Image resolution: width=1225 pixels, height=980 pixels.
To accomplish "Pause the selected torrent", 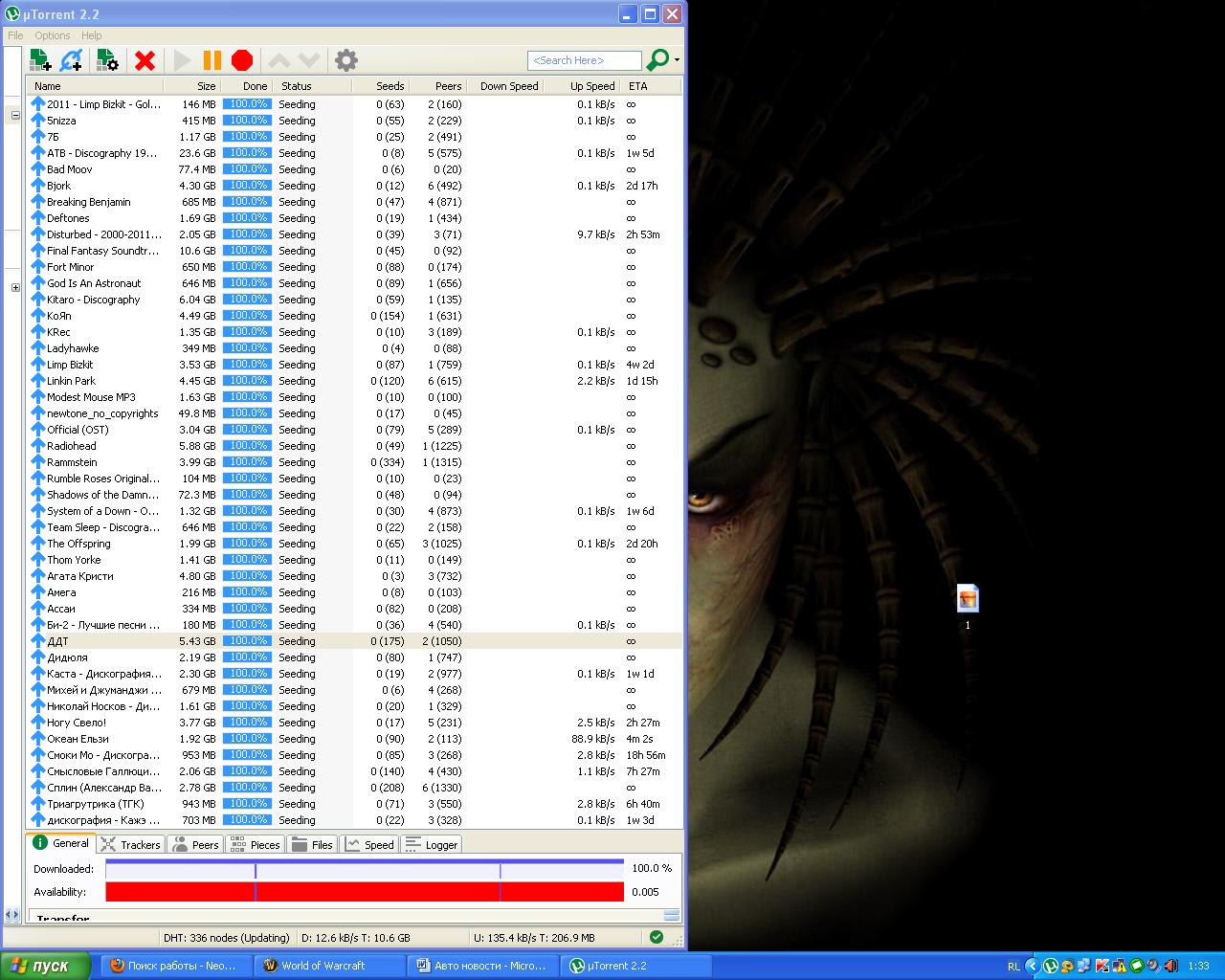I will point(212,60).
